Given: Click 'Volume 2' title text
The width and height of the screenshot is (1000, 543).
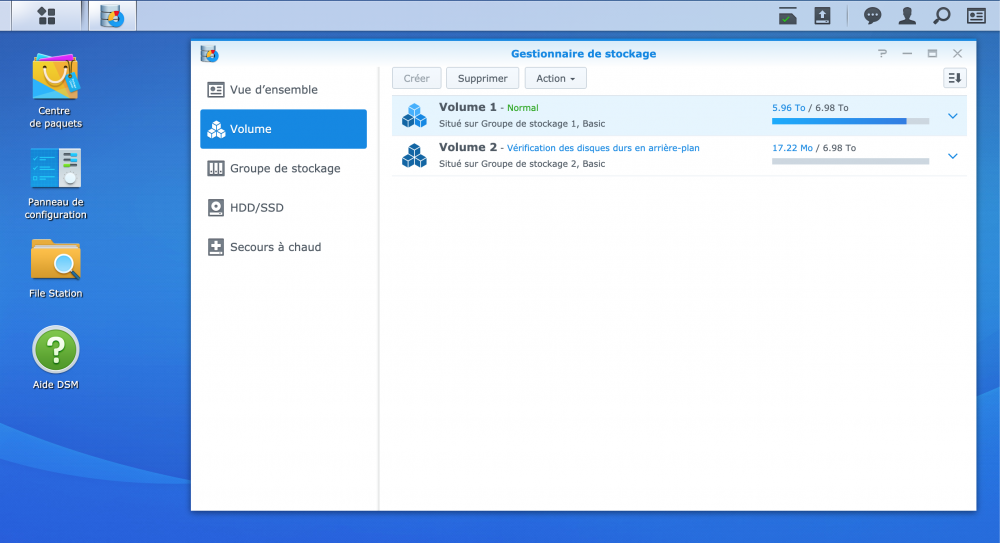Looking at the screenshot, I should (x=467, y=147).
